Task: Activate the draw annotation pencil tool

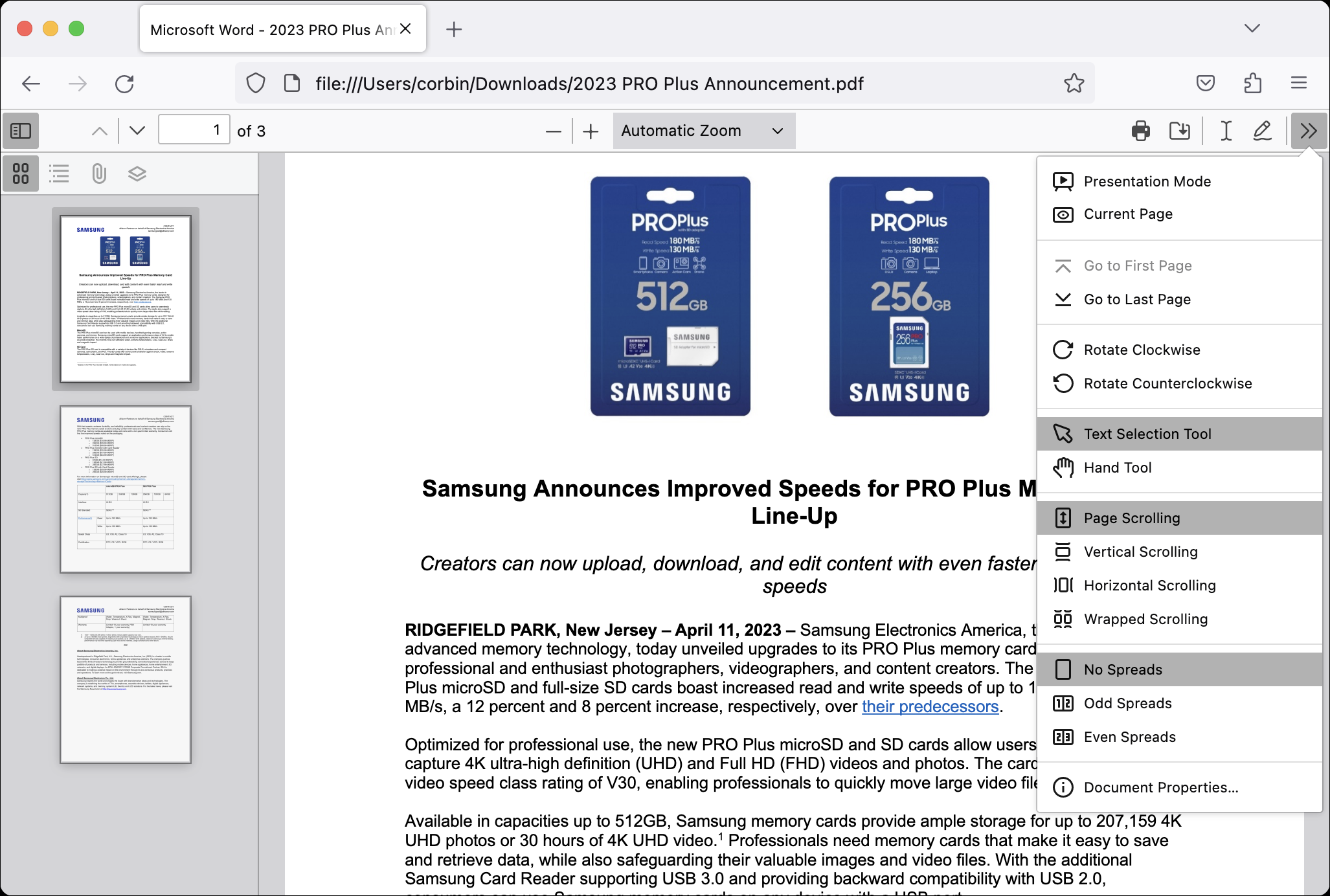Action: click(x=1263, y=131)
